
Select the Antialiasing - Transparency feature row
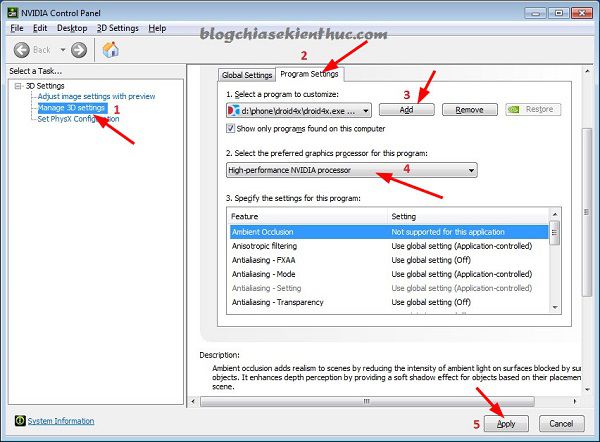(x=389, y=302)
